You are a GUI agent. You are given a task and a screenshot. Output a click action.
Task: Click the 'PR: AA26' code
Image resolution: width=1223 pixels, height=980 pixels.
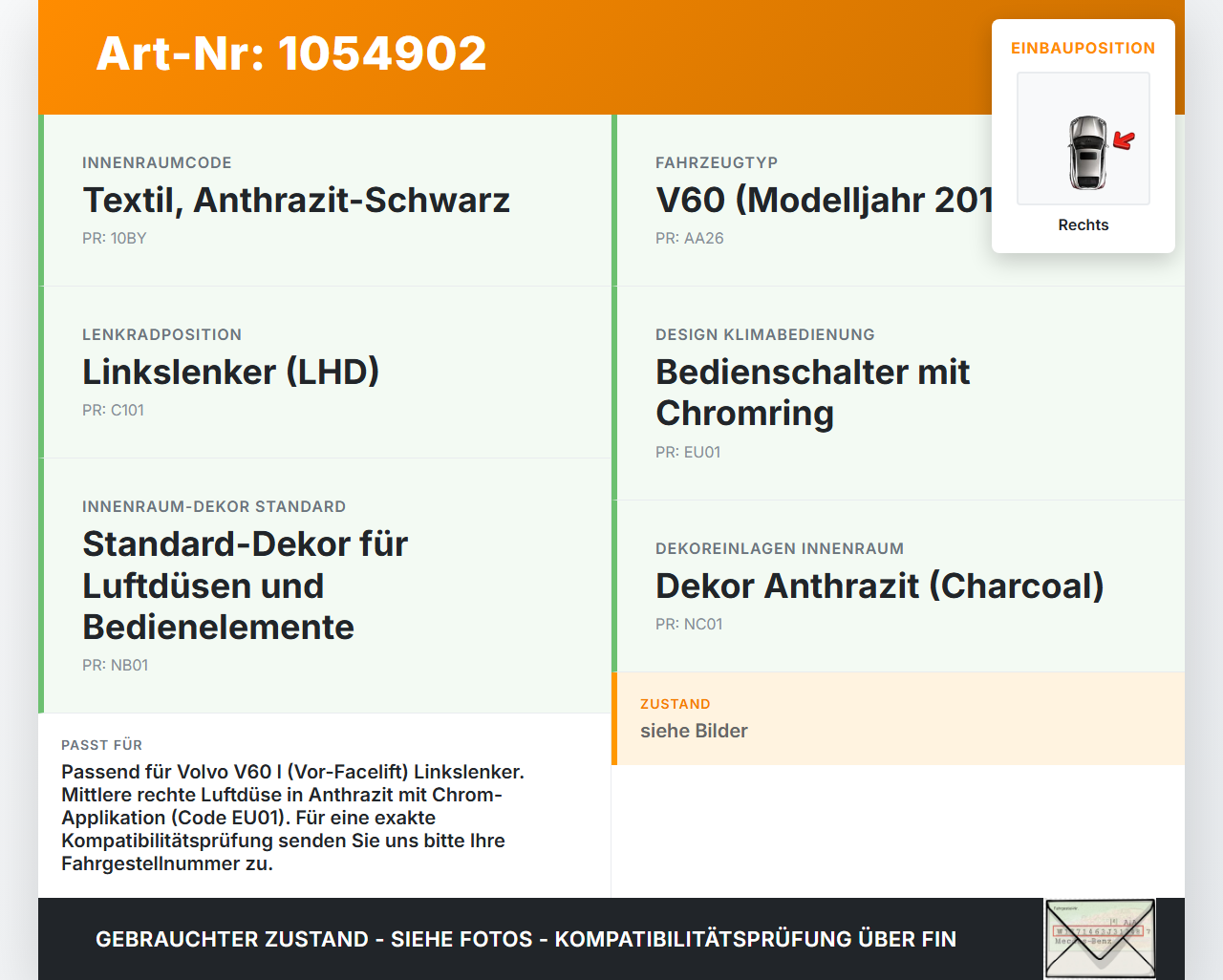[690, 238]
